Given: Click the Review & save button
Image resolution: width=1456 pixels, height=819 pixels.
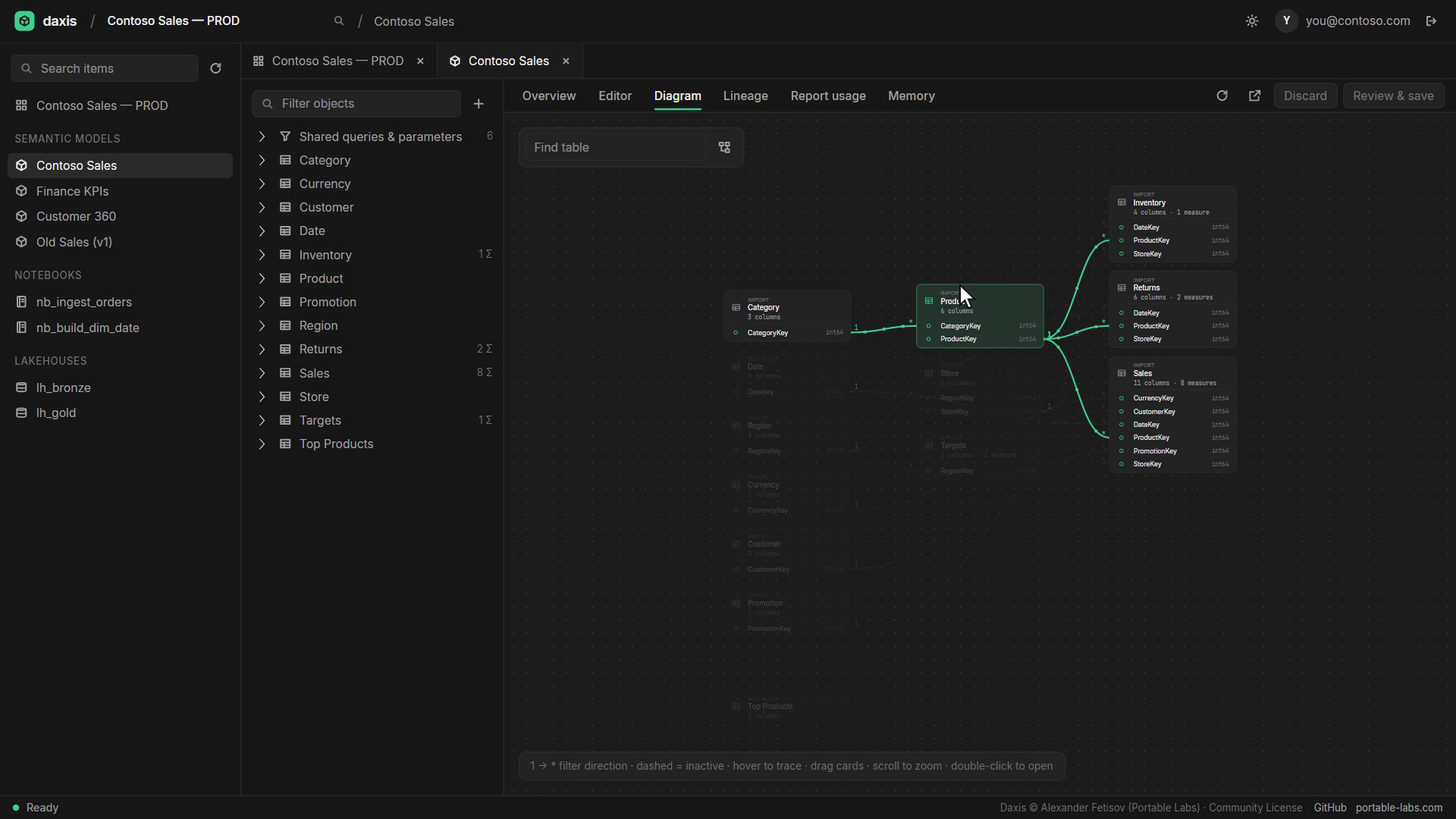Looking at the screenshot, I should (x=1394, y=96).
